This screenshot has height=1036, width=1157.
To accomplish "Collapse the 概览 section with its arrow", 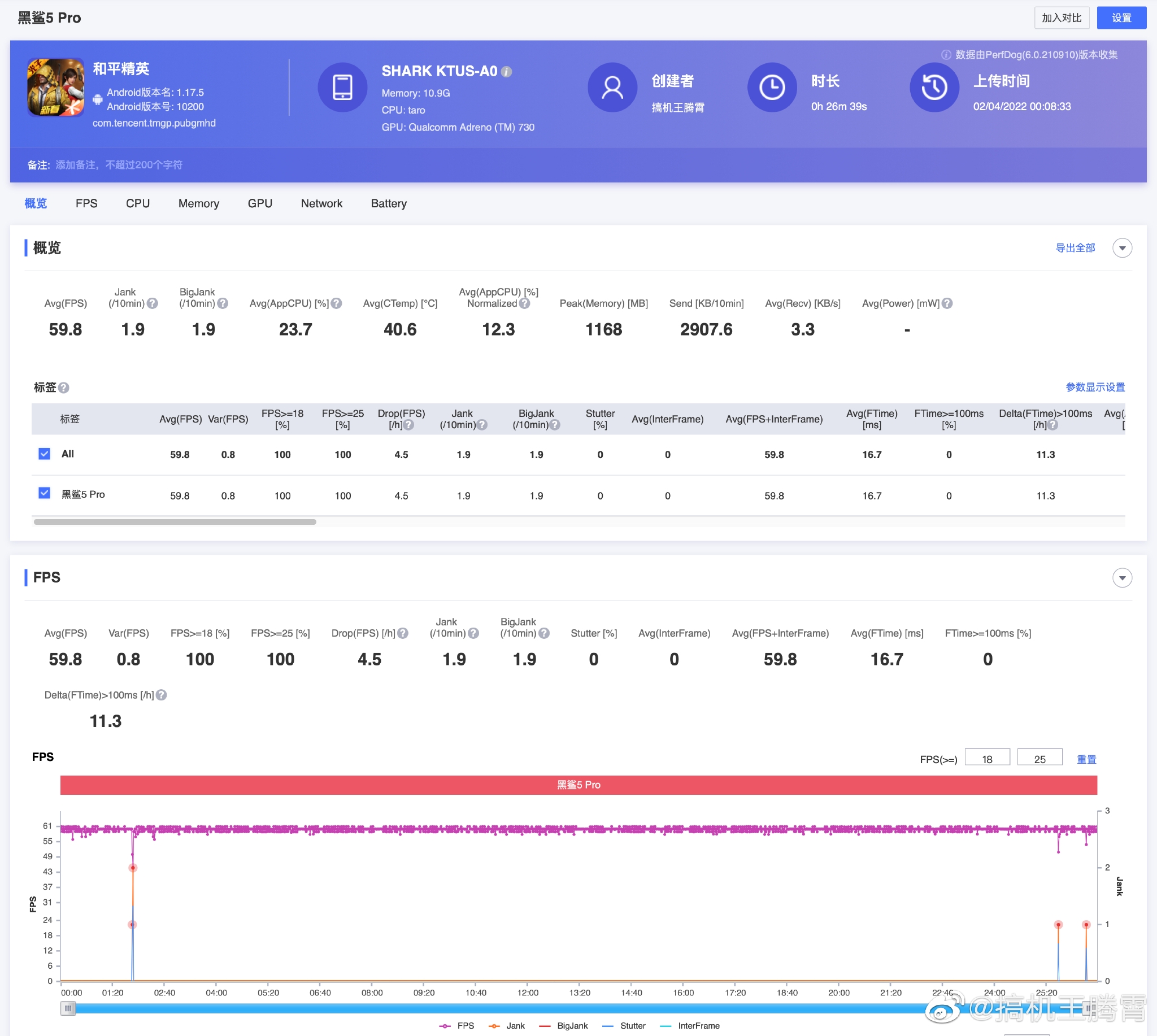I will point(1123,248).
